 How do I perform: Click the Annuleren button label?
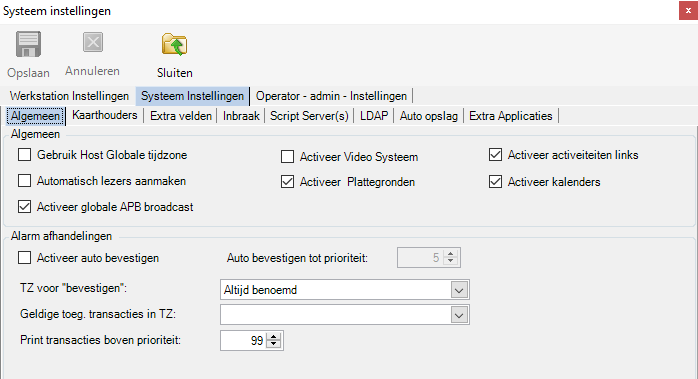(93, 71)
